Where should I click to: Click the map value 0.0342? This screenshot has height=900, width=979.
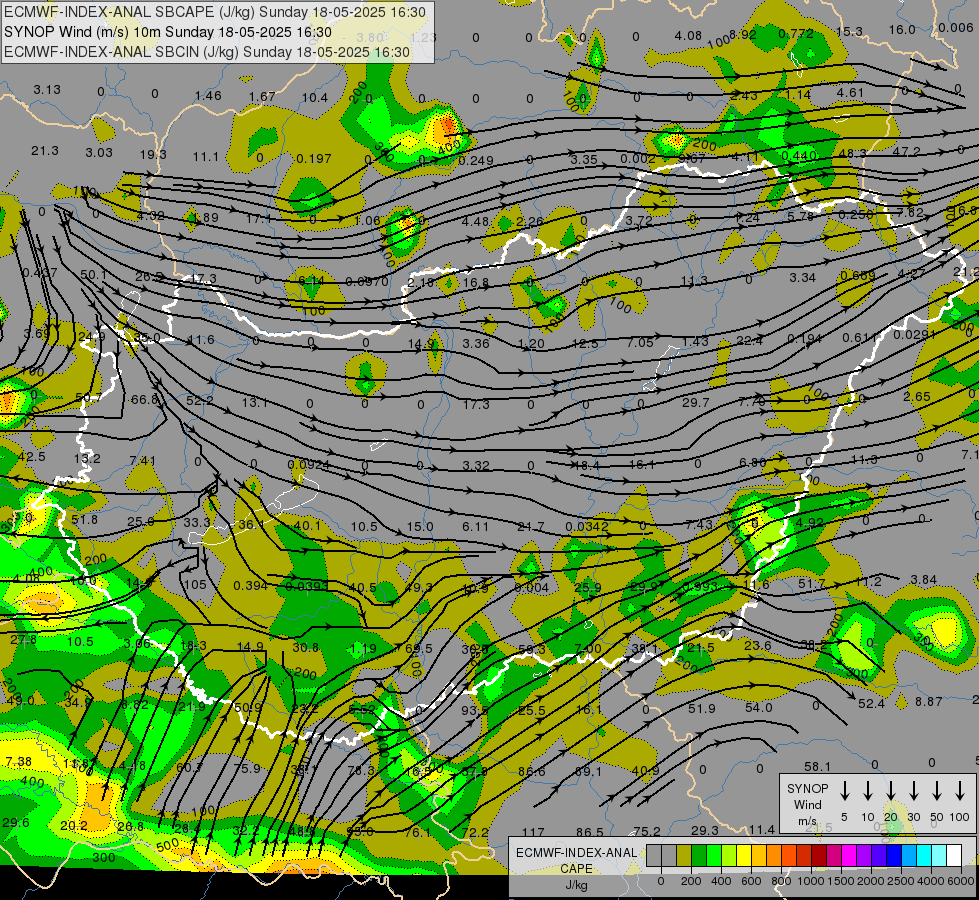point(587,527)
